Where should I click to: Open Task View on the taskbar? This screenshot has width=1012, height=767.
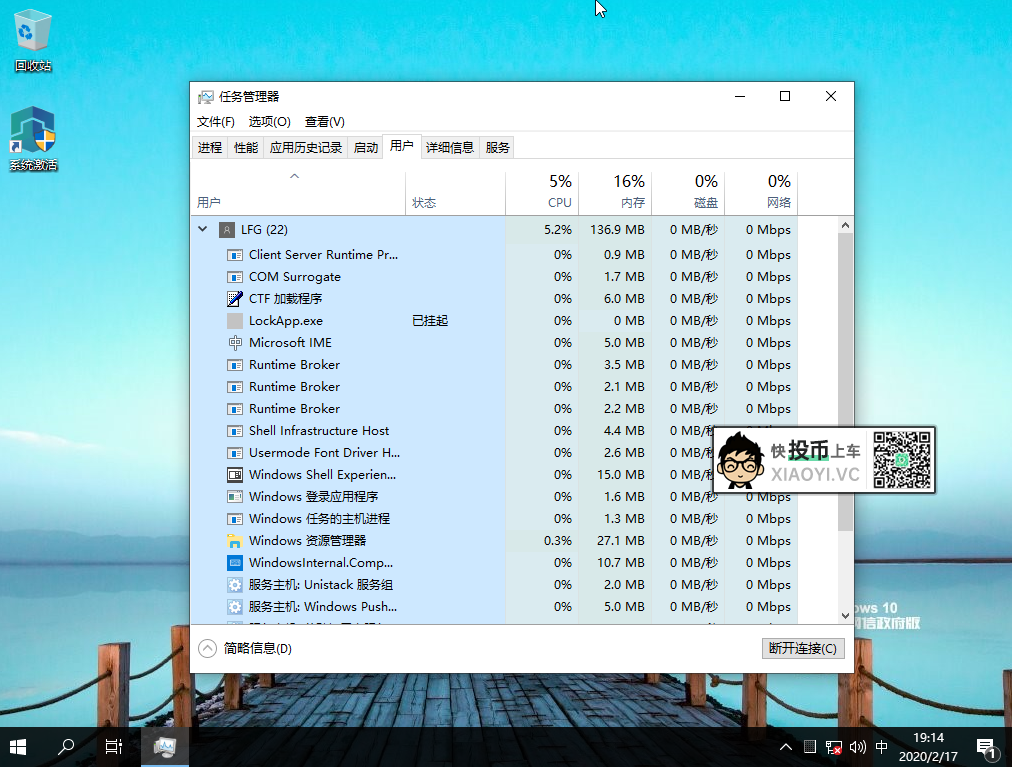[114, 746]
